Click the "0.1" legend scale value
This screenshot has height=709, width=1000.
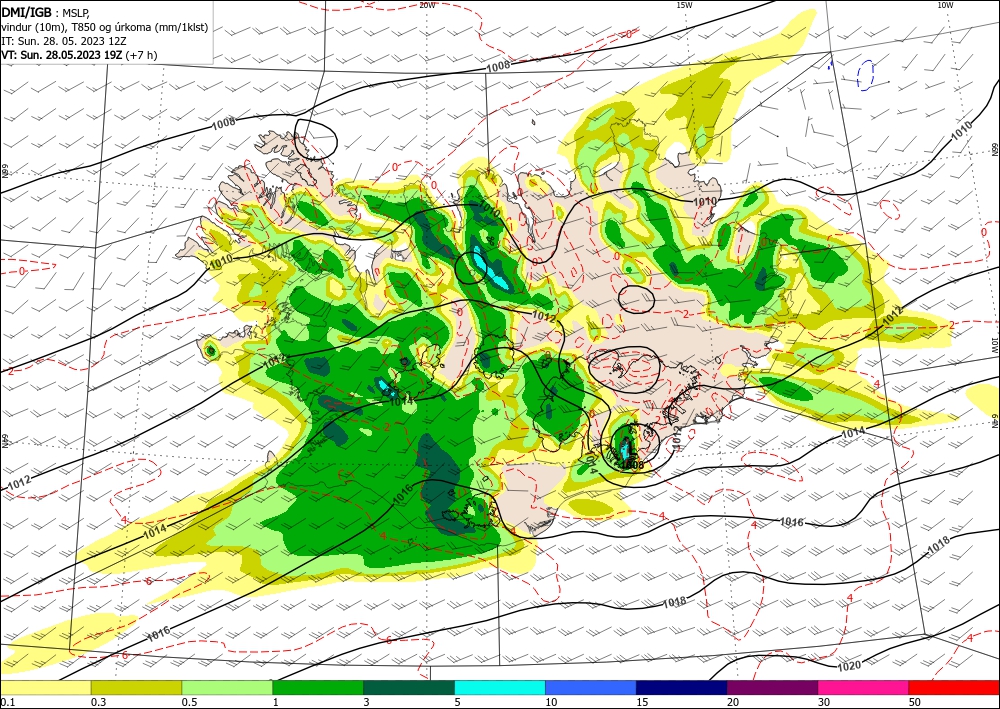click(7, 702)
